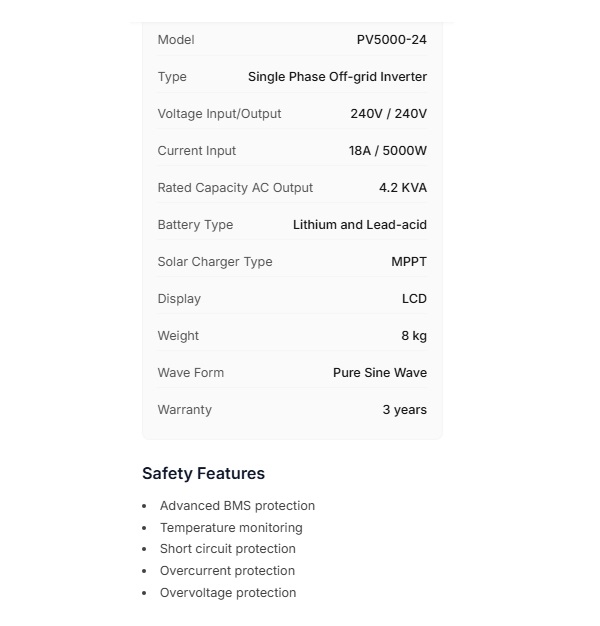Click Lithium and Lead-acid value
Viewport: 600px width, 626px height.
359,225
